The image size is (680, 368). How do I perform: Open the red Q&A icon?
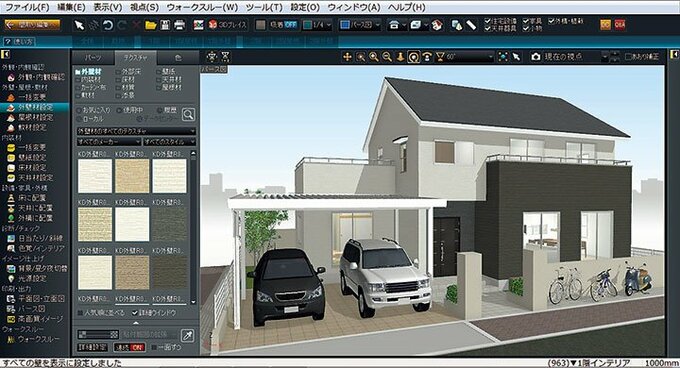coord(620,25)
